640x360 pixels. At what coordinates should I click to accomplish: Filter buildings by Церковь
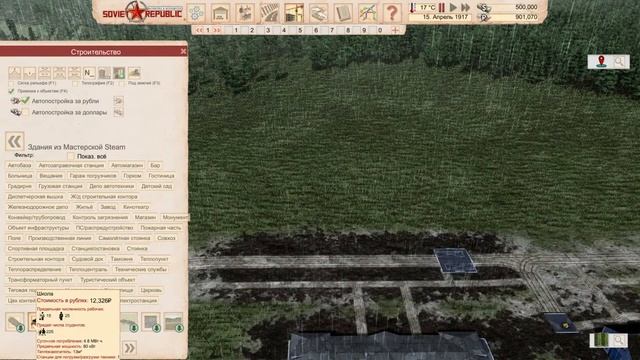pyautogui.click(x=151, y=290)
